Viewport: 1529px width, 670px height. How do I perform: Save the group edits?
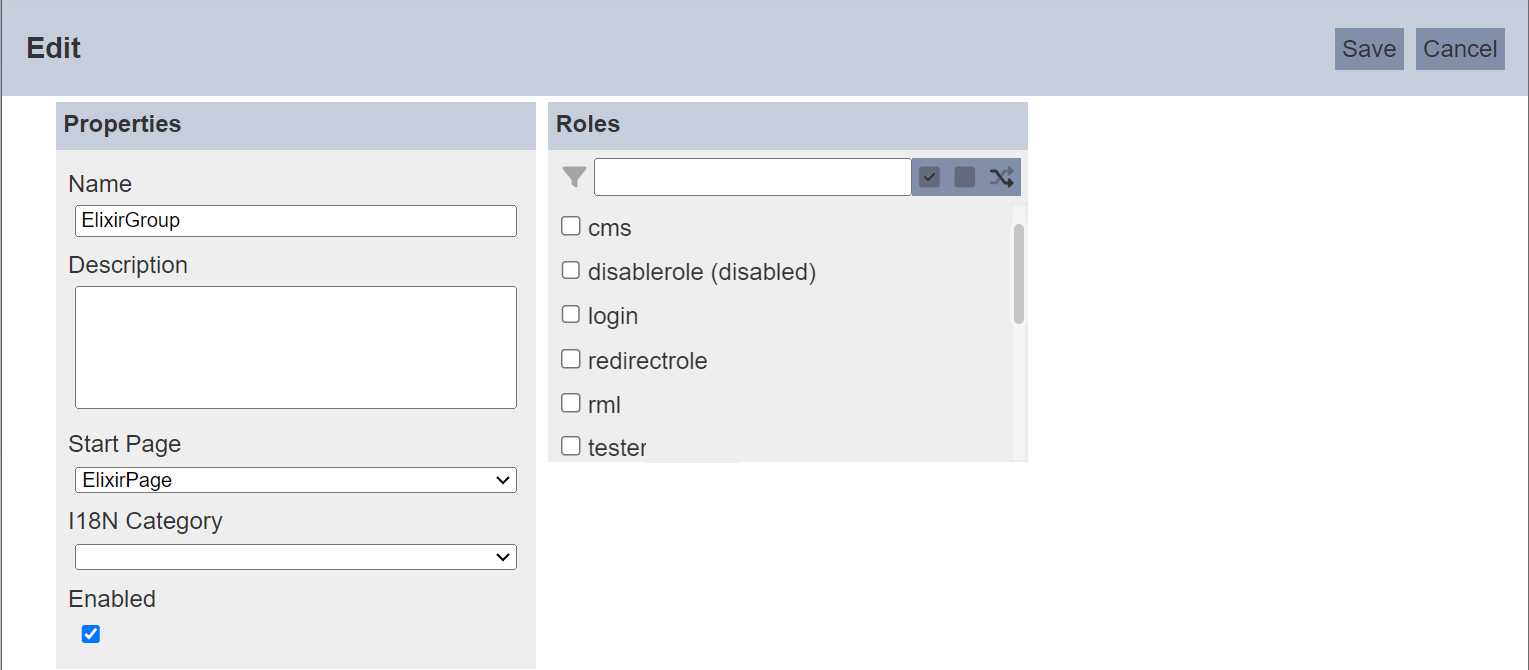pyautogui.click(x=1369, y=49)
